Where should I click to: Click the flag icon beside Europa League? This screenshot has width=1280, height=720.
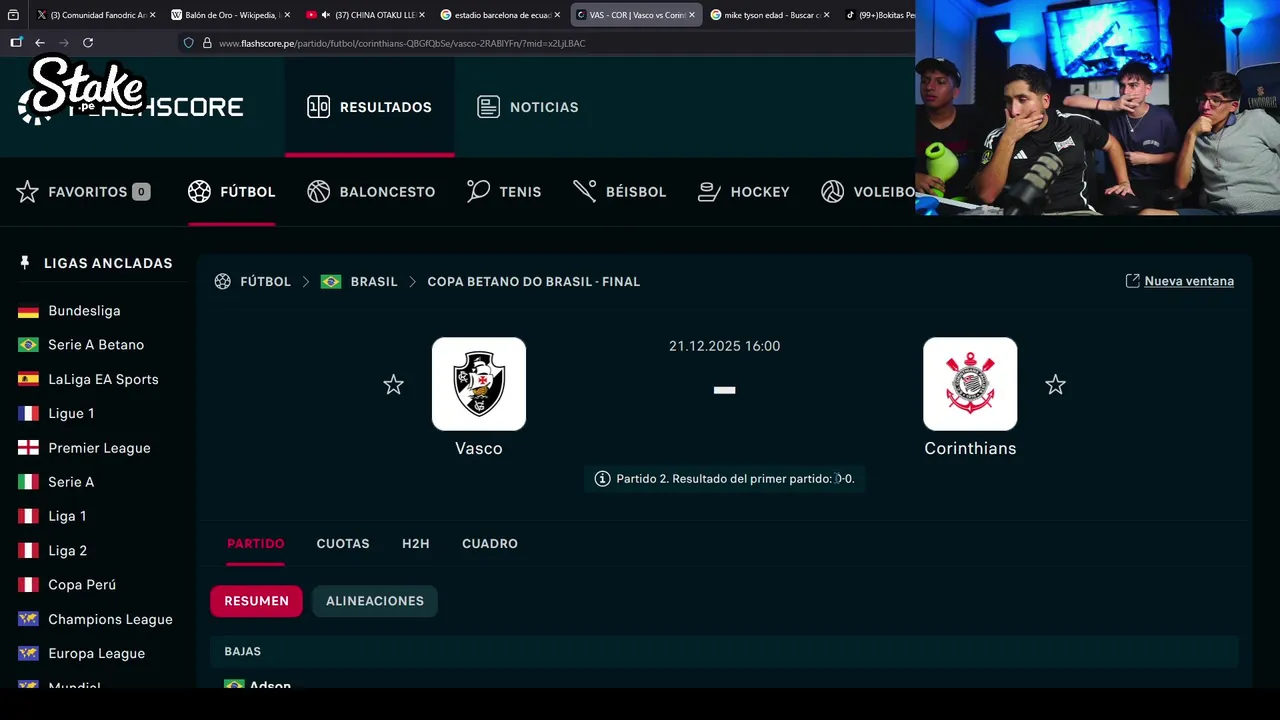click(29, 653)
